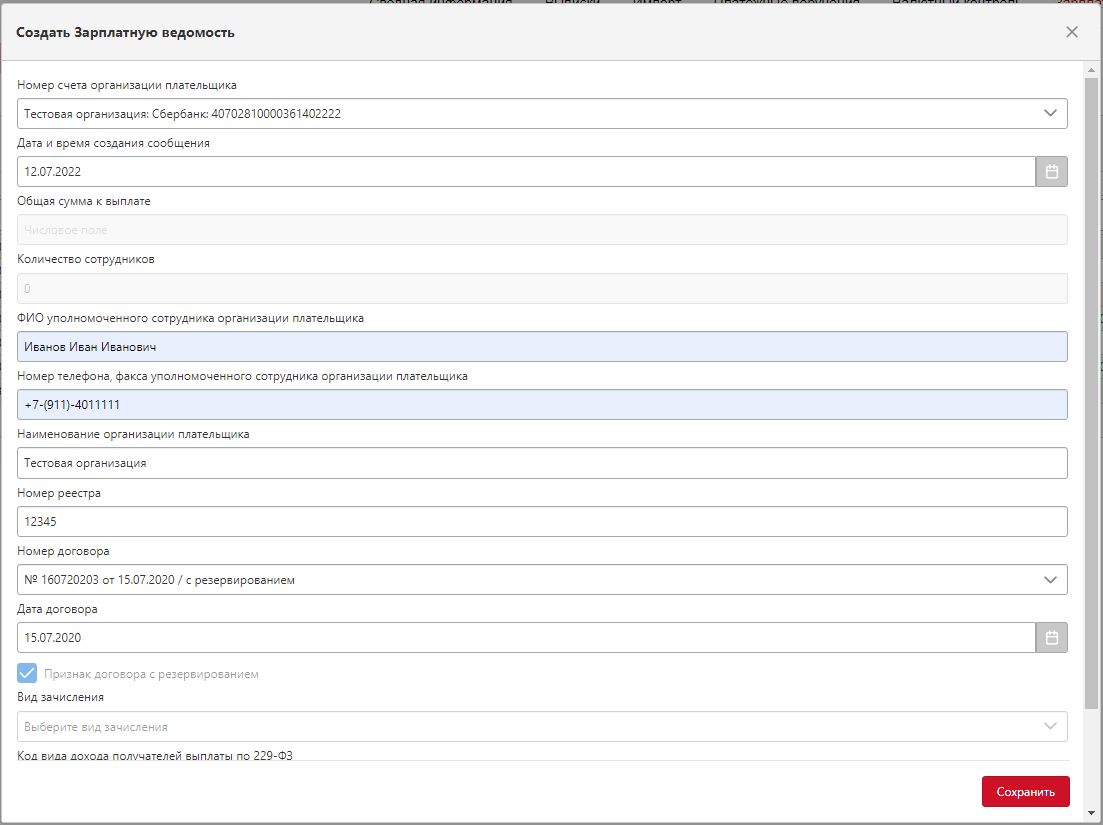Screen dimensions: 1103x825
Task: Click label Номер реестра
Action: 59,493
